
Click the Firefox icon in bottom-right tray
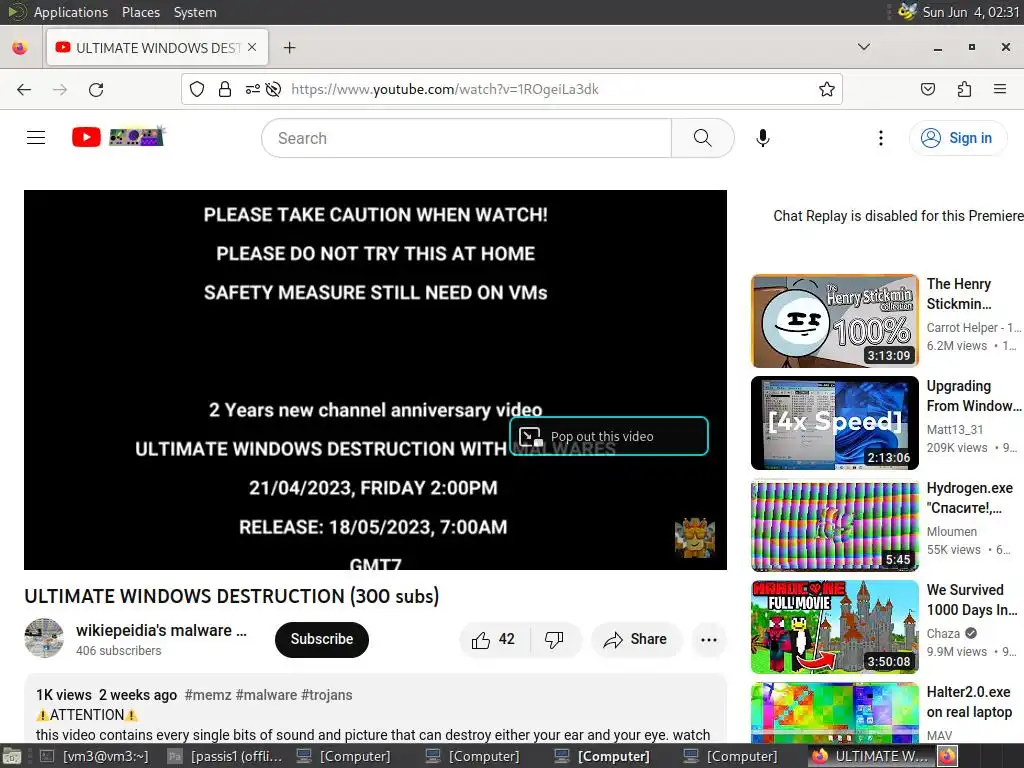[948, 756]
